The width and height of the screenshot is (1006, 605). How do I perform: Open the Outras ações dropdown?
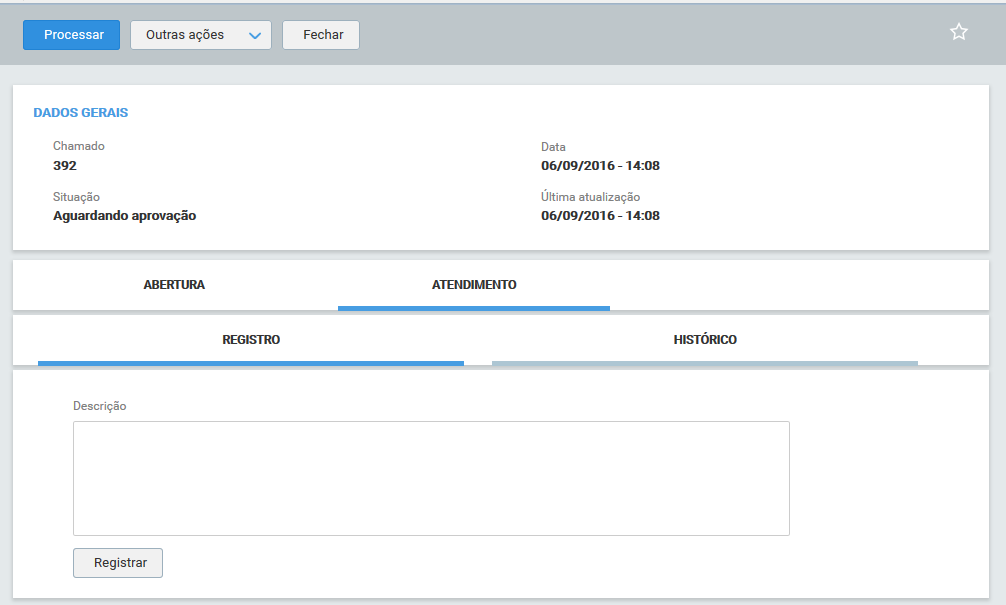click(200, 35)
